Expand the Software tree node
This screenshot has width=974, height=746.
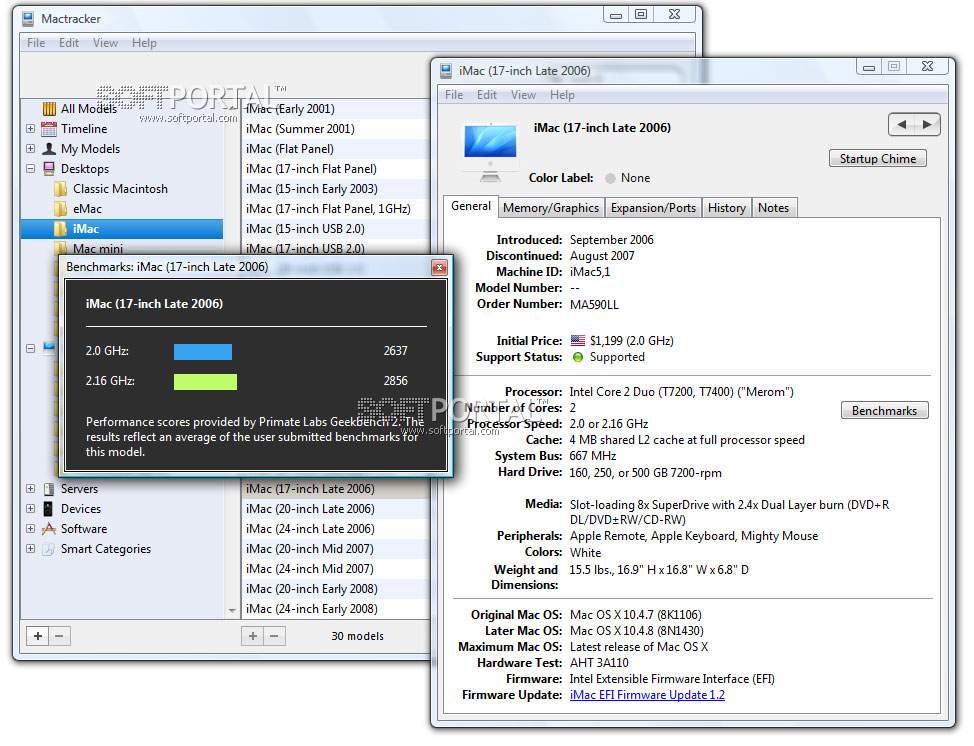[30, 529]
